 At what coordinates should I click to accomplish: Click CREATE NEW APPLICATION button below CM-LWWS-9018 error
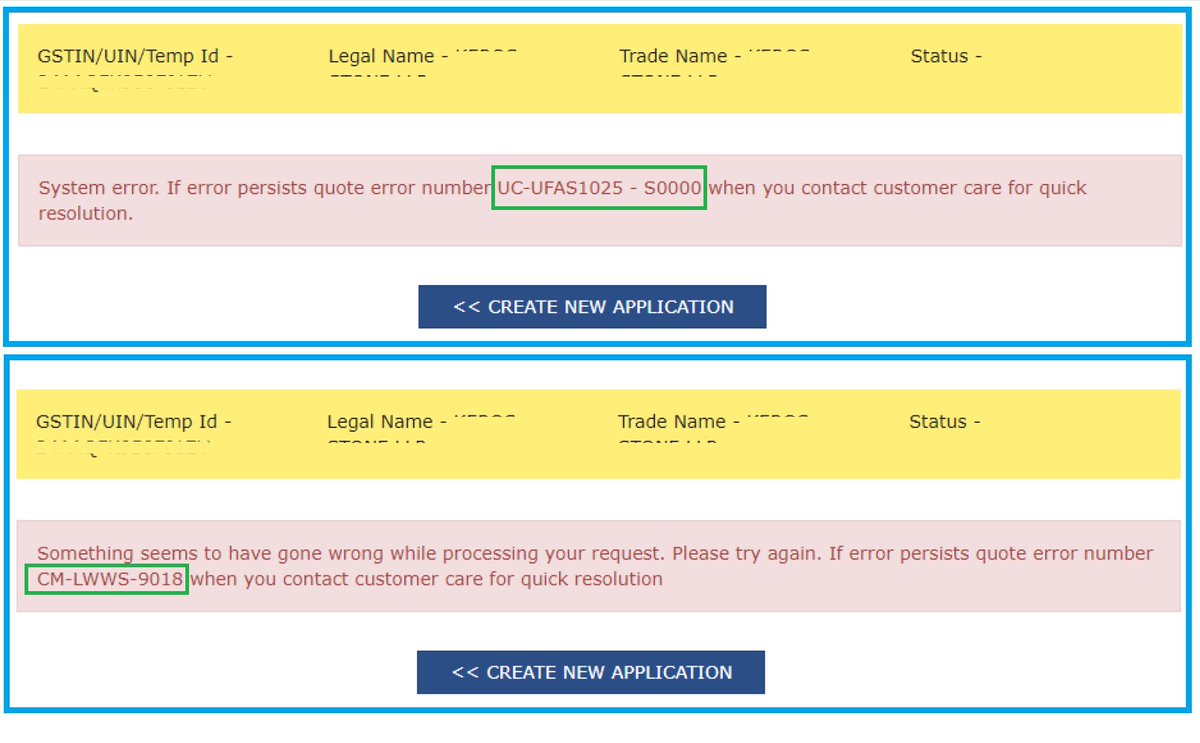(x=591, y=672)
